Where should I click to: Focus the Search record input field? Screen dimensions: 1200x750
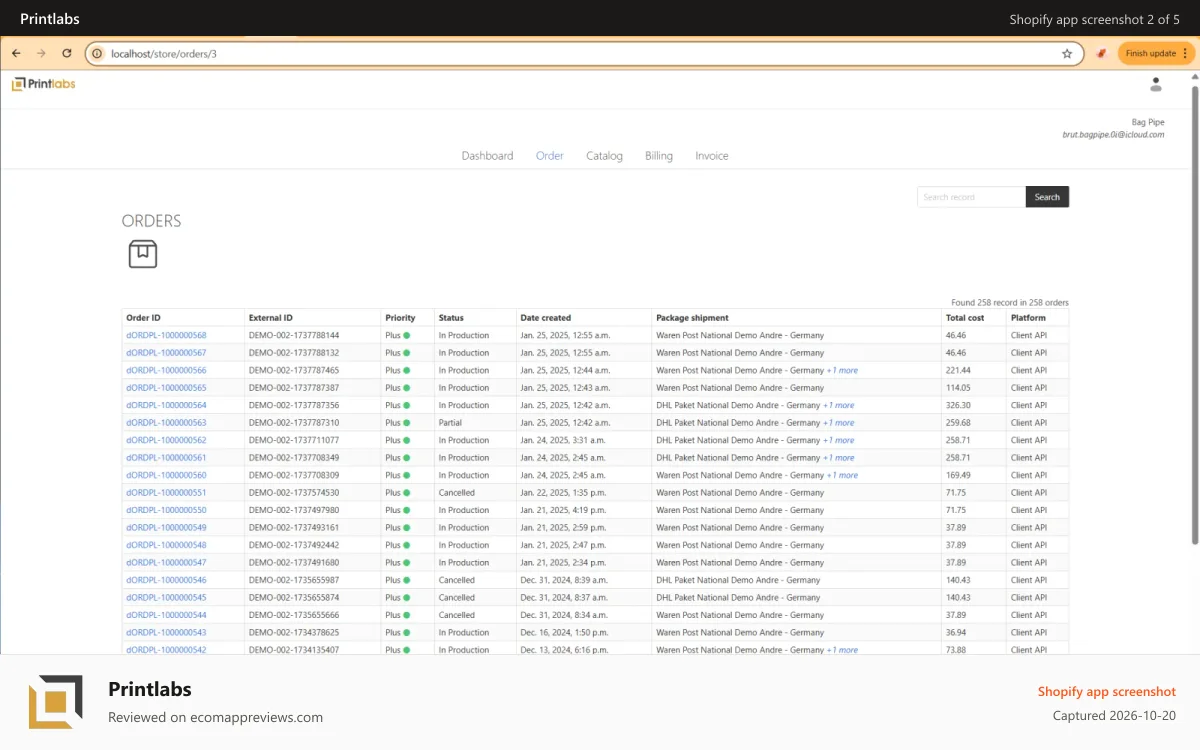971,197
